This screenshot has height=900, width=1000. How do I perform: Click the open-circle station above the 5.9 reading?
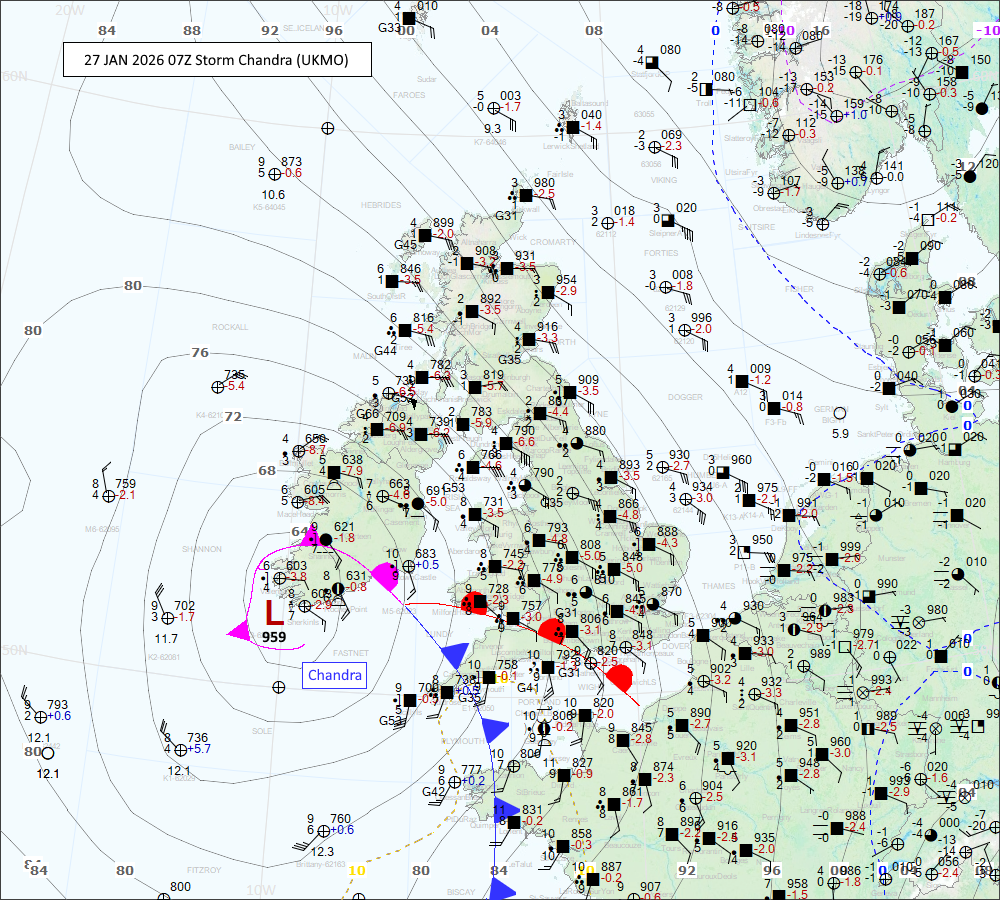click(x=840, y=413)
